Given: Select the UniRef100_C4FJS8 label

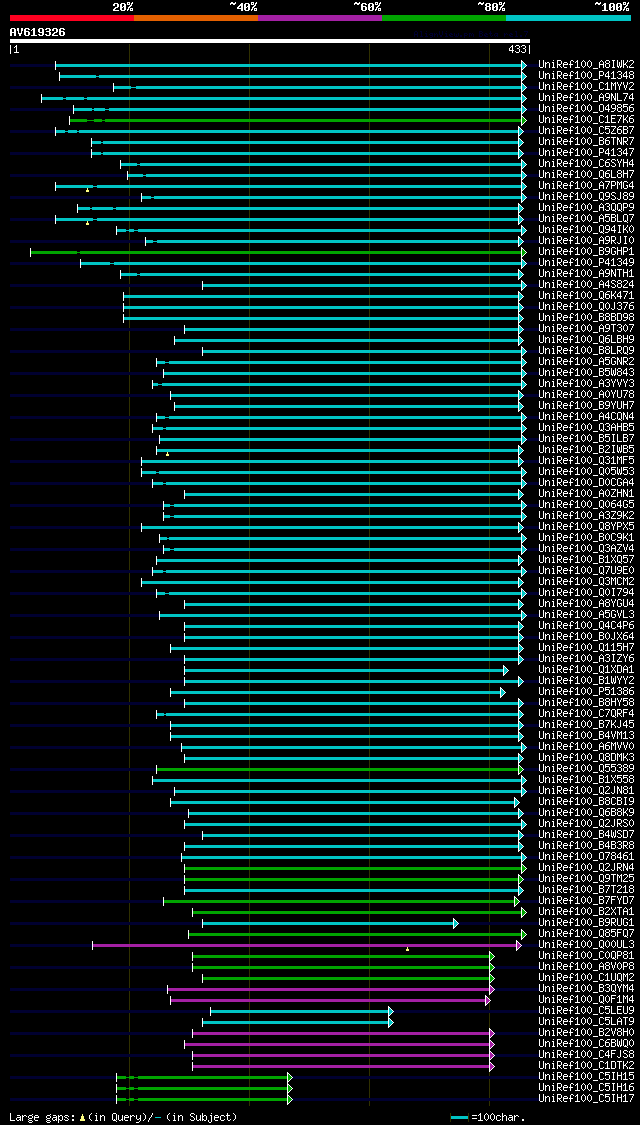Looking at the screenshot, I should [x=586, y=1055].
